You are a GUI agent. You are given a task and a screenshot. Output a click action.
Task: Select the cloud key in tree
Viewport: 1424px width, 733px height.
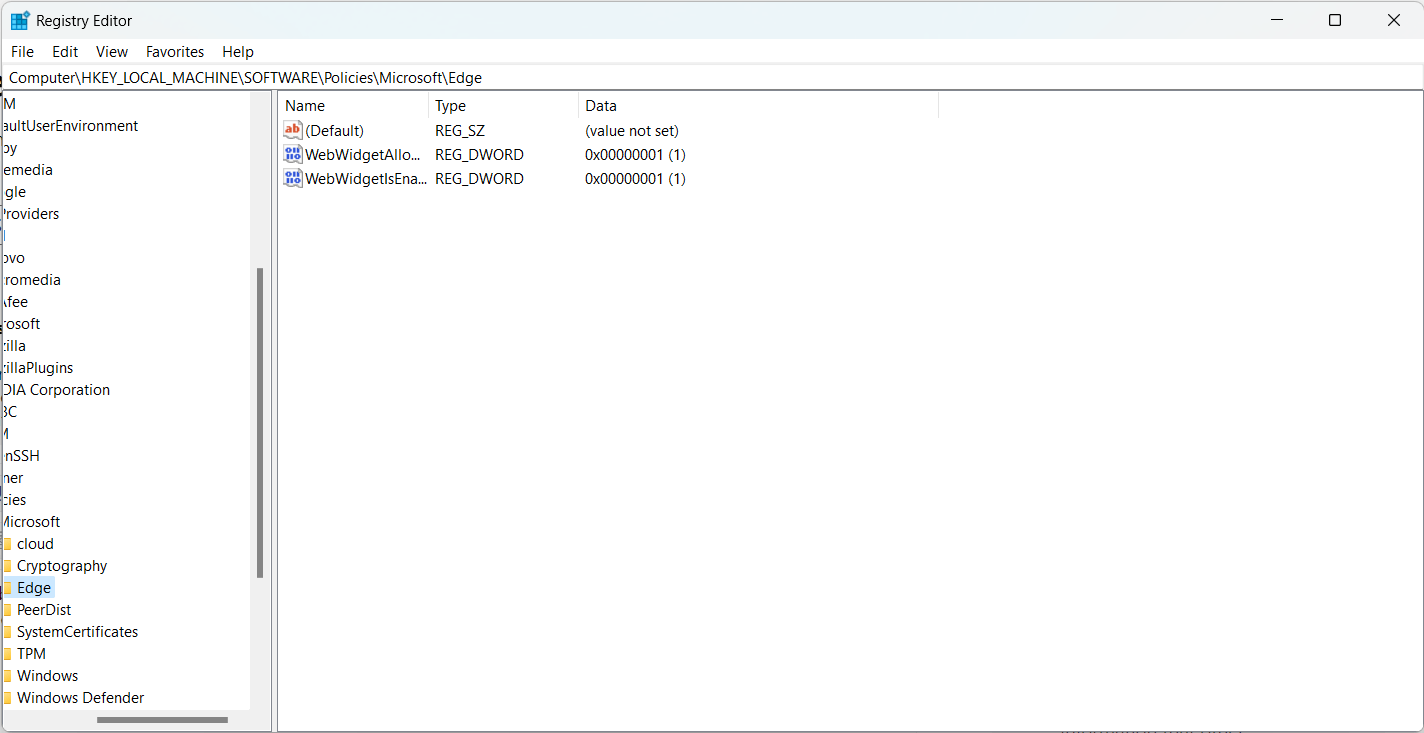coord(35,544)
